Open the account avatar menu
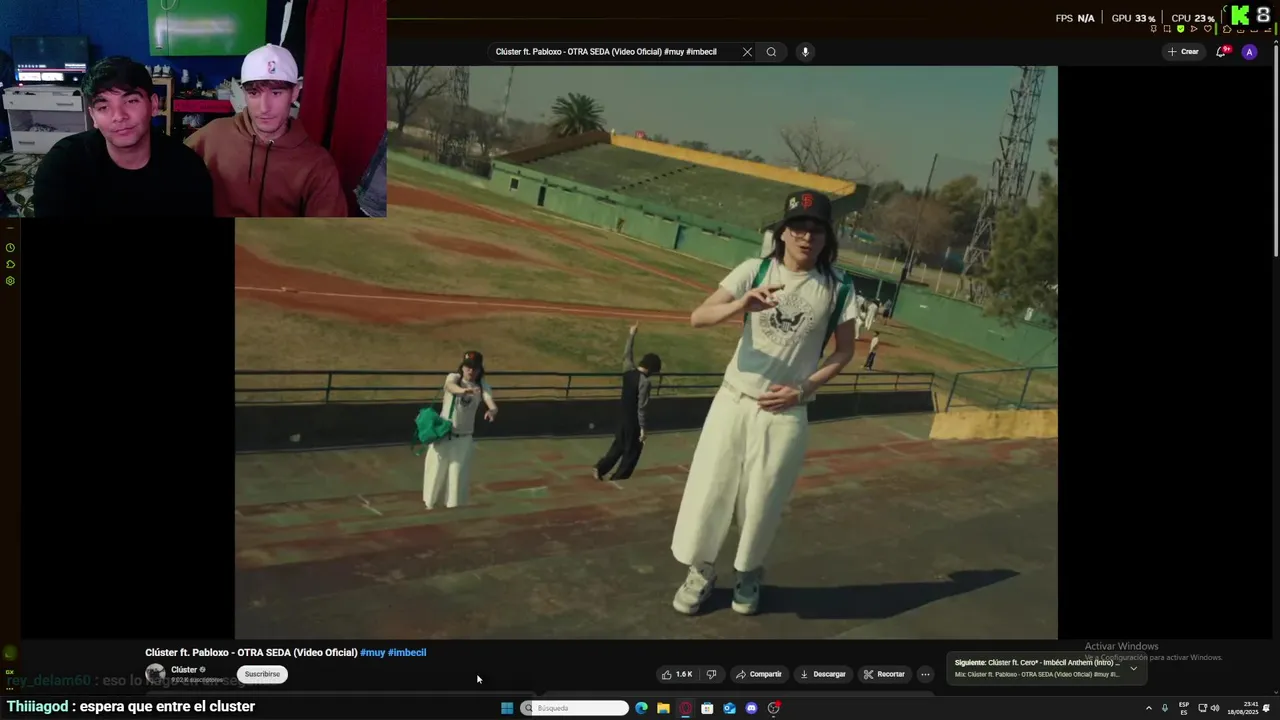Viewport: 1280px width, 720px height. coord(1249,52)
